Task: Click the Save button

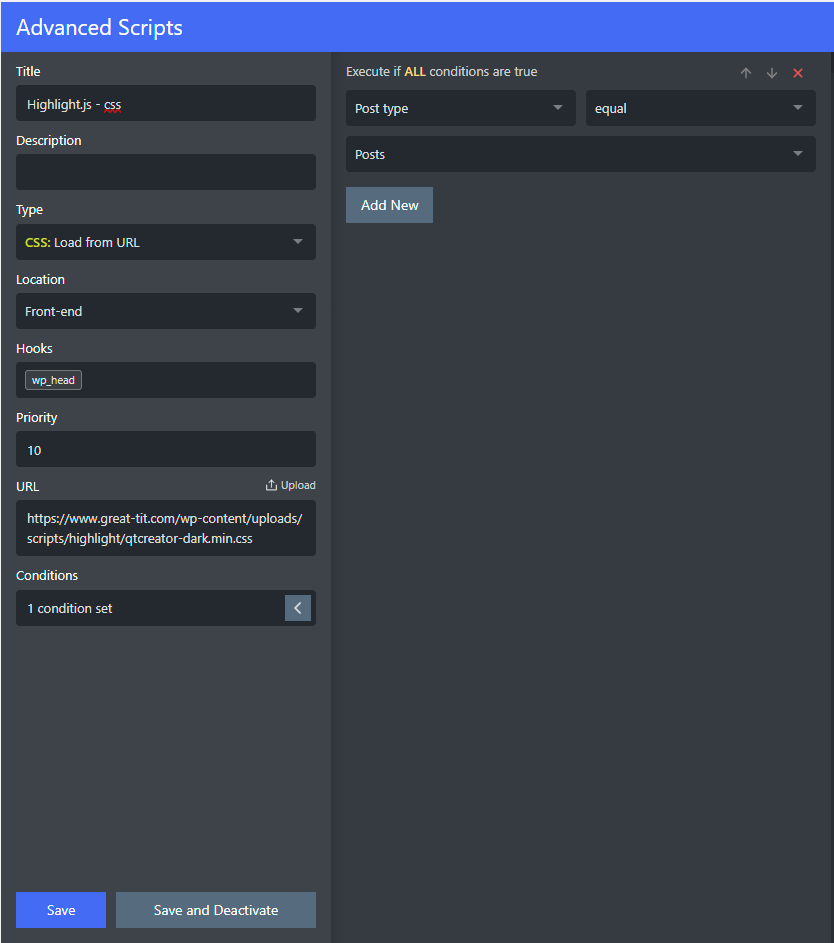Action: [x=61, y=910]
